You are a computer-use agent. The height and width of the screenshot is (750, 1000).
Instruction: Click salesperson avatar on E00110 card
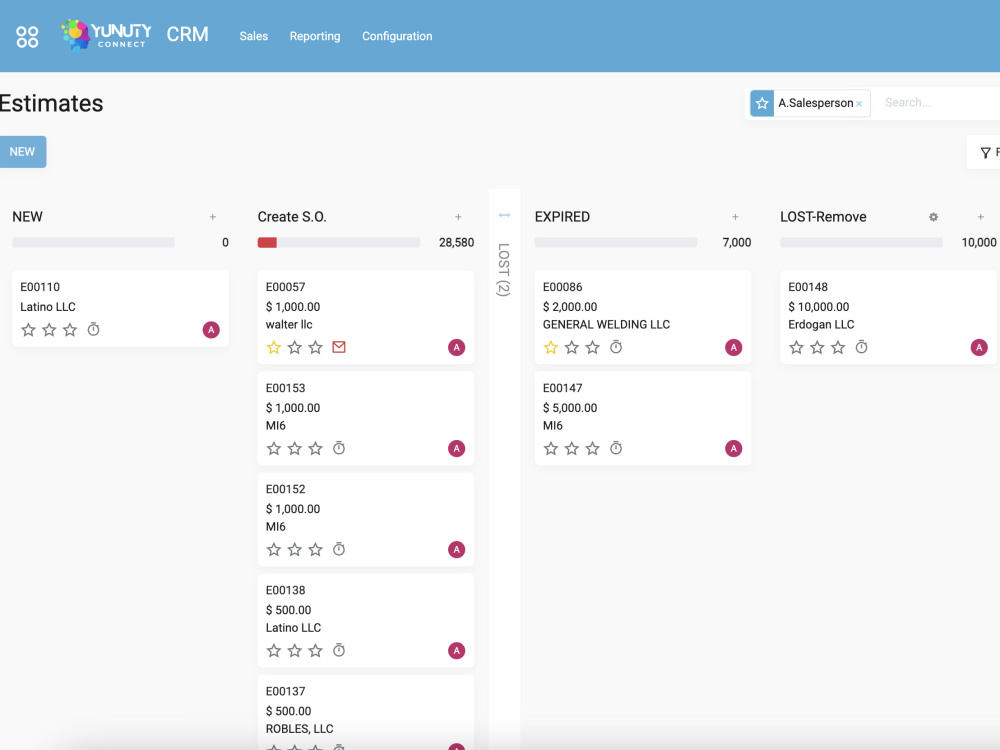click(211, 330)
